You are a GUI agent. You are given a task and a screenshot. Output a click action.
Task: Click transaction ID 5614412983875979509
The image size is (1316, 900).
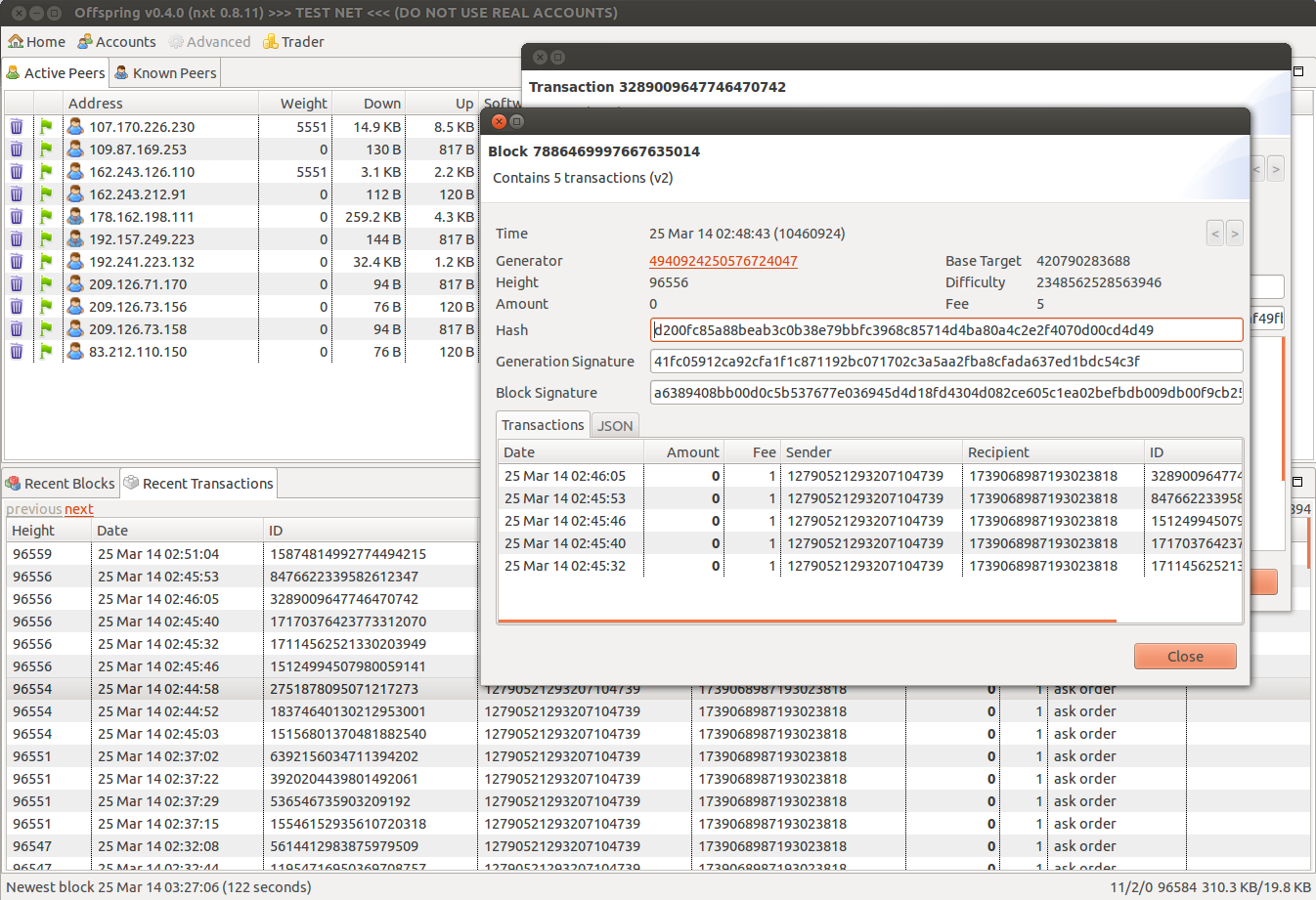(x=344, y=846)
